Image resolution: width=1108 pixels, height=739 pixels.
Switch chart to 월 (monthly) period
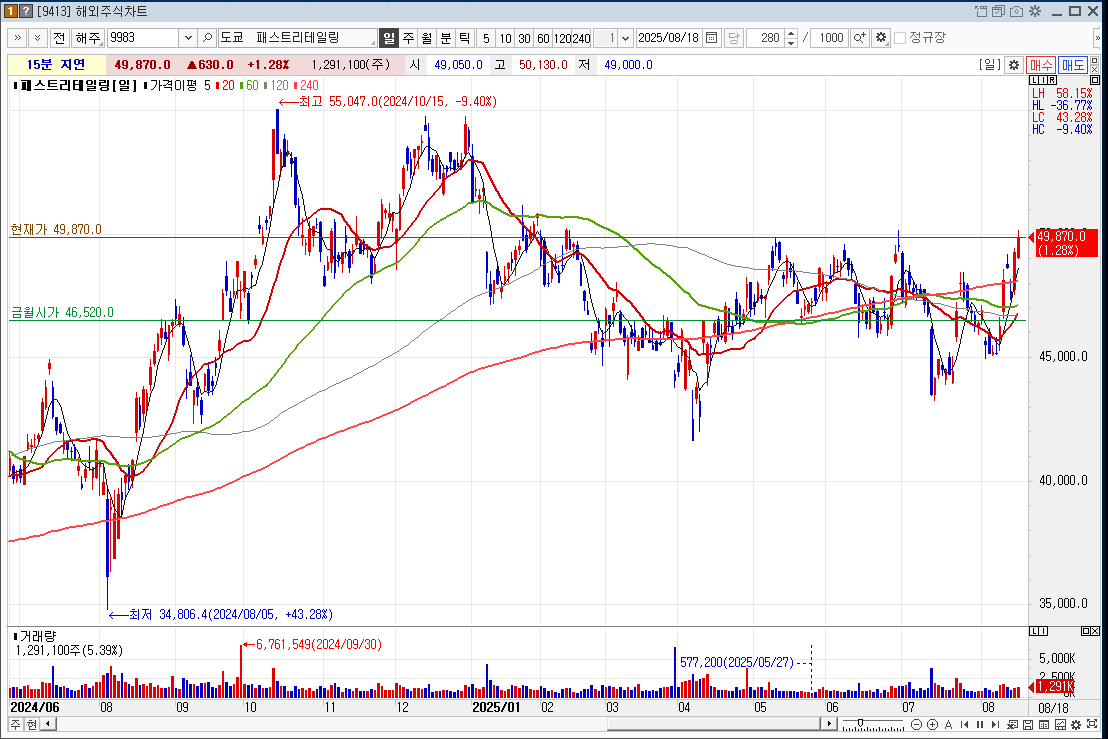tap(427, 38)
